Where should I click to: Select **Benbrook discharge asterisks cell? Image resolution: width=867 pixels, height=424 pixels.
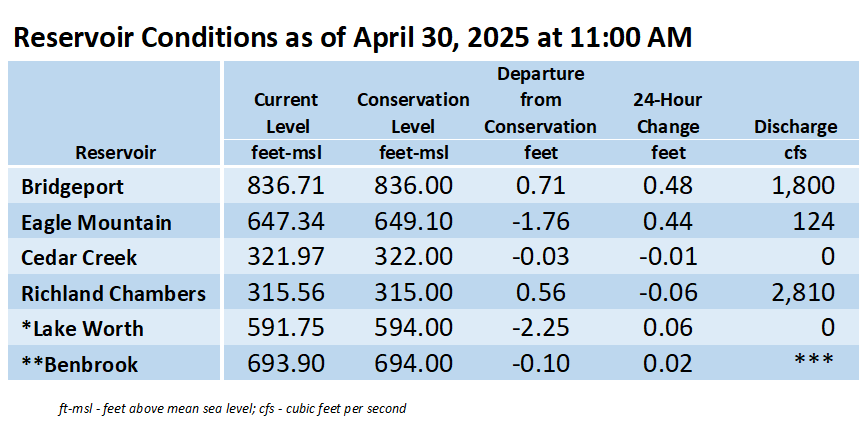tap(813, 360)
